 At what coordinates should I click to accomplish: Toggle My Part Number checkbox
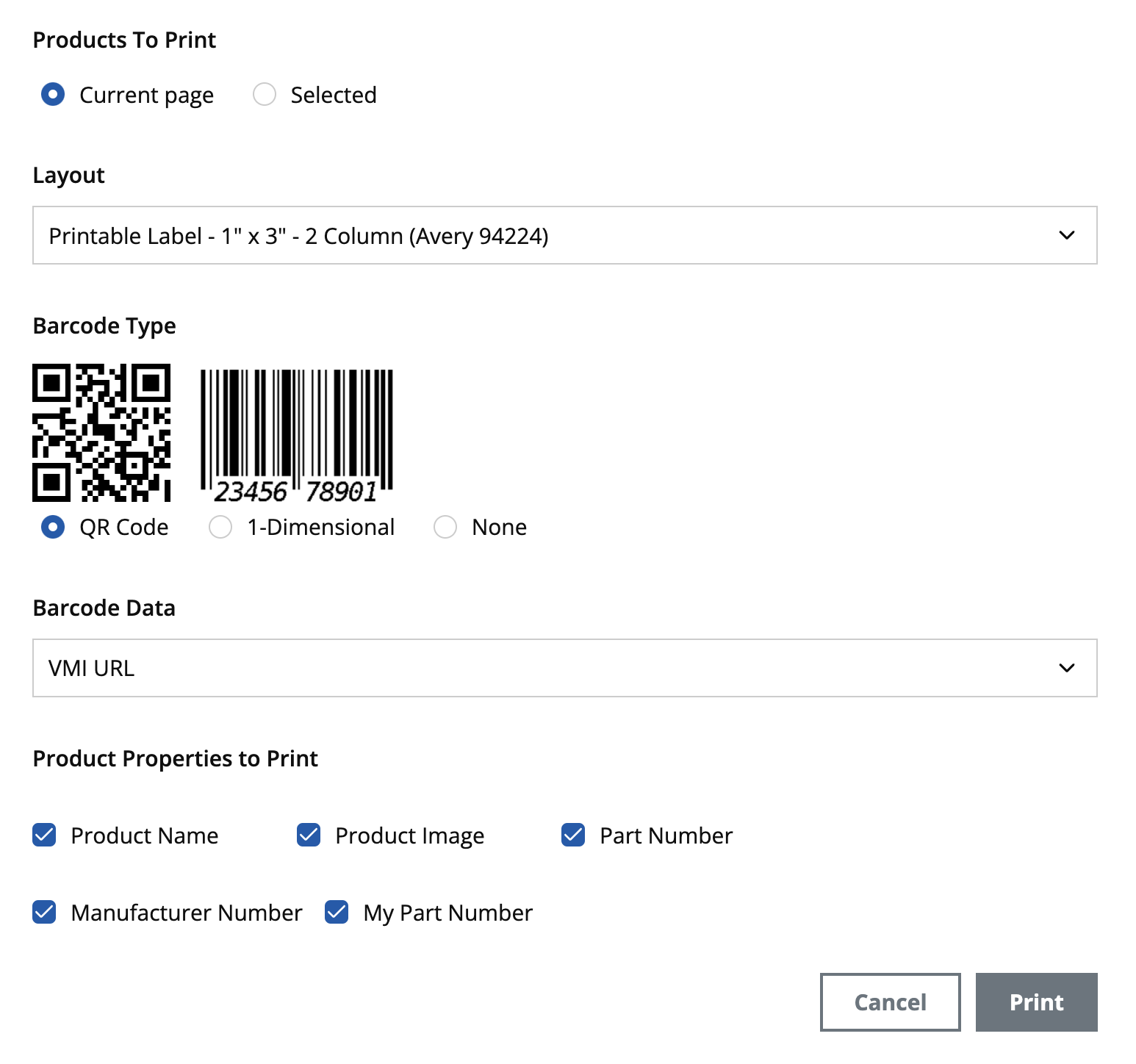click(x=337, y=913)
